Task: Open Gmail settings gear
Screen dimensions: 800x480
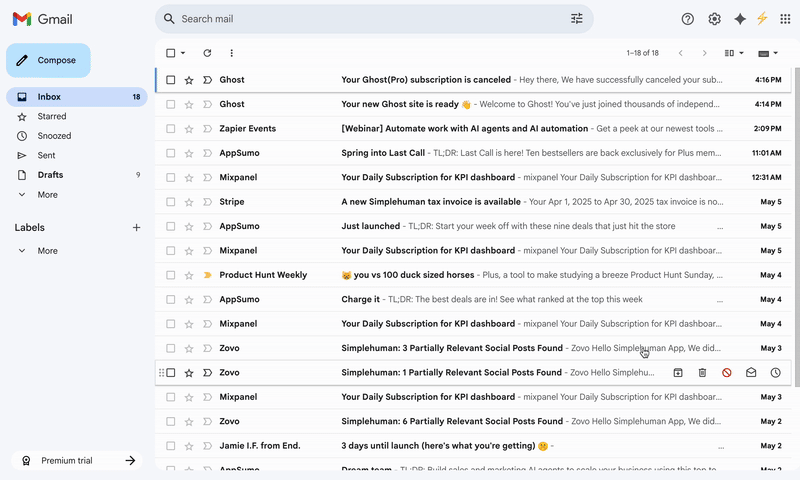Action: pyautogui.click(x=714, y=19)
